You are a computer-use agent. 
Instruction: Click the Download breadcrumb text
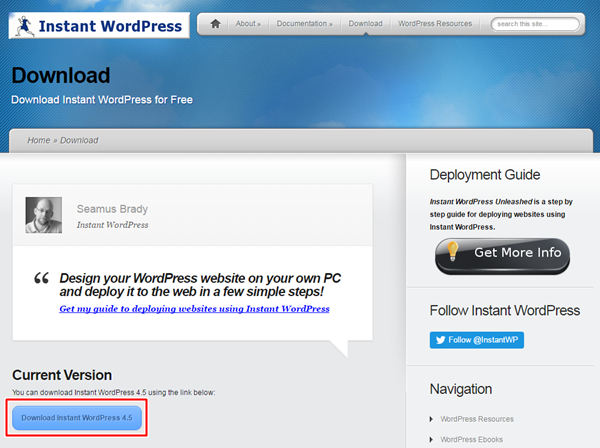point(79,140)
